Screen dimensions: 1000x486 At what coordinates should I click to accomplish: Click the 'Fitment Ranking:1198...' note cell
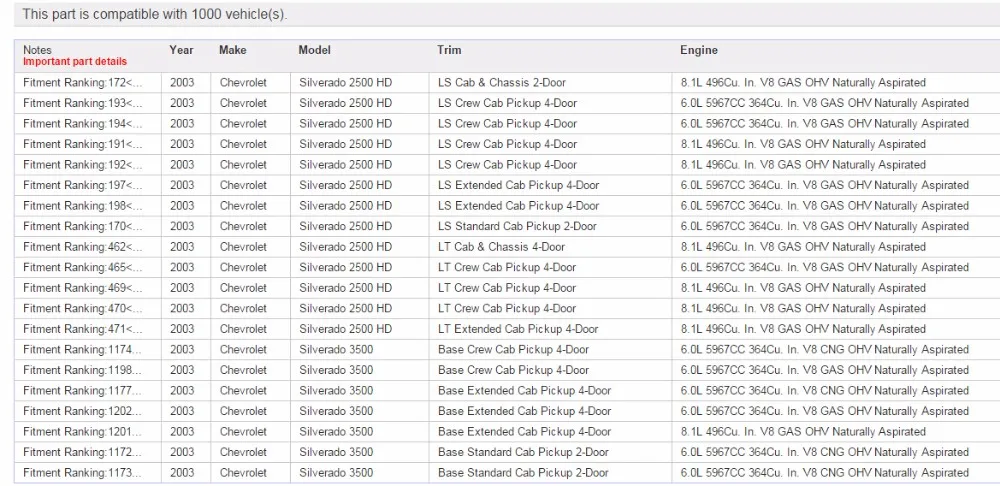click(x=88, y=370)
